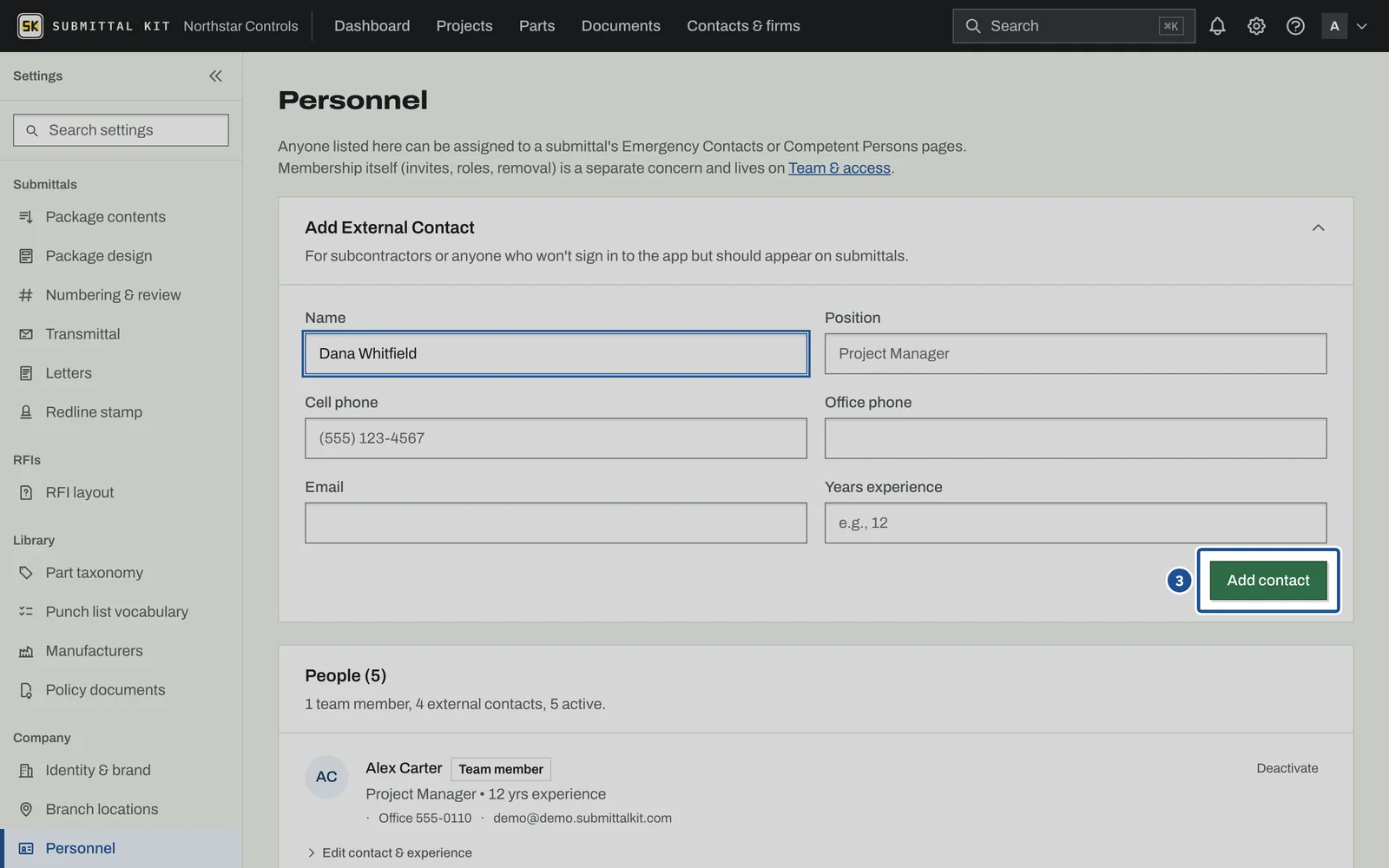1389x868 pixels.
Task: Open Redline stamp settings
Action: pos(121,412)
